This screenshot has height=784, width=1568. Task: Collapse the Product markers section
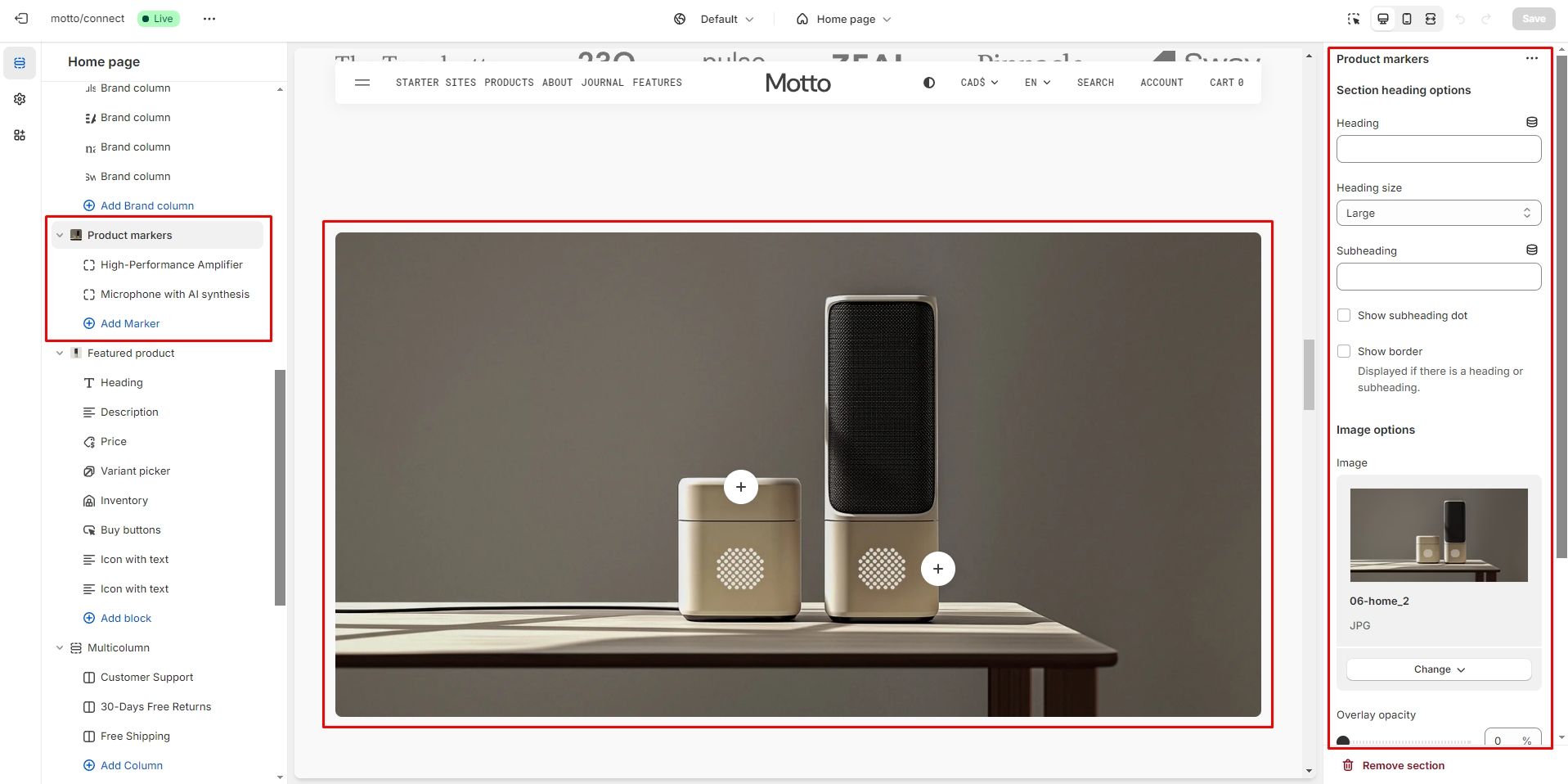click(60, 236)
